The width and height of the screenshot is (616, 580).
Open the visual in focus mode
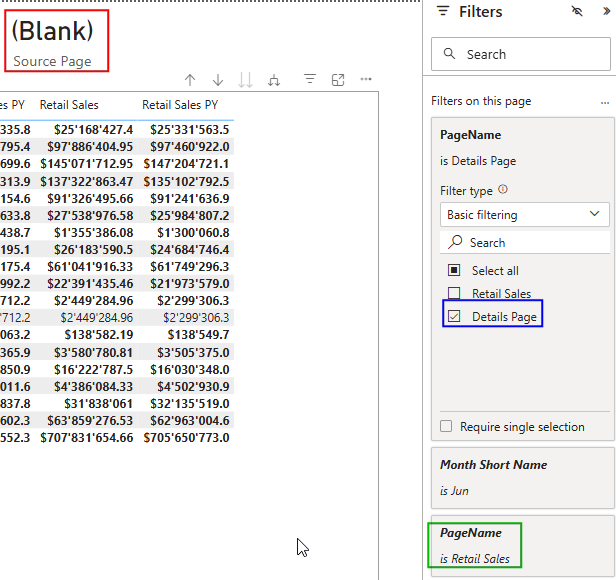pyautogui.click(x=338, y=80)
